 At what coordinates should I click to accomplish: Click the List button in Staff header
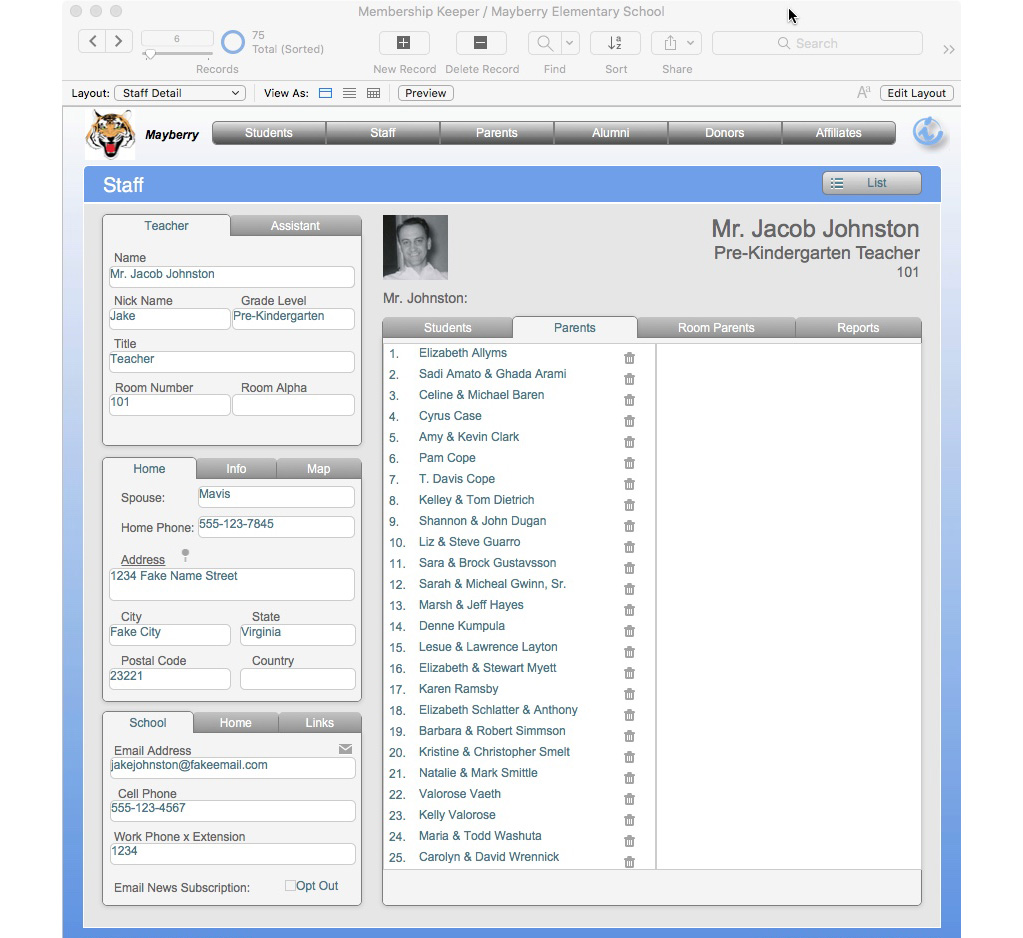(872, 183)
